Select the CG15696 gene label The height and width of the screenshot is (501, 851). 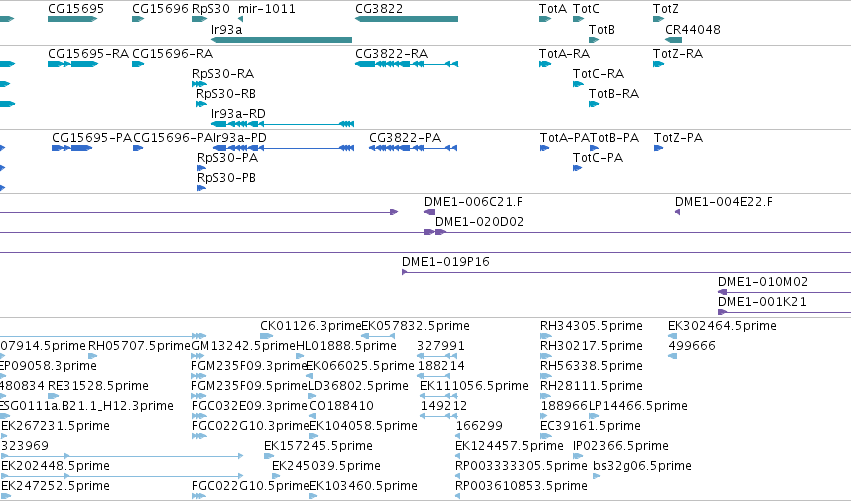coord(160,9)
